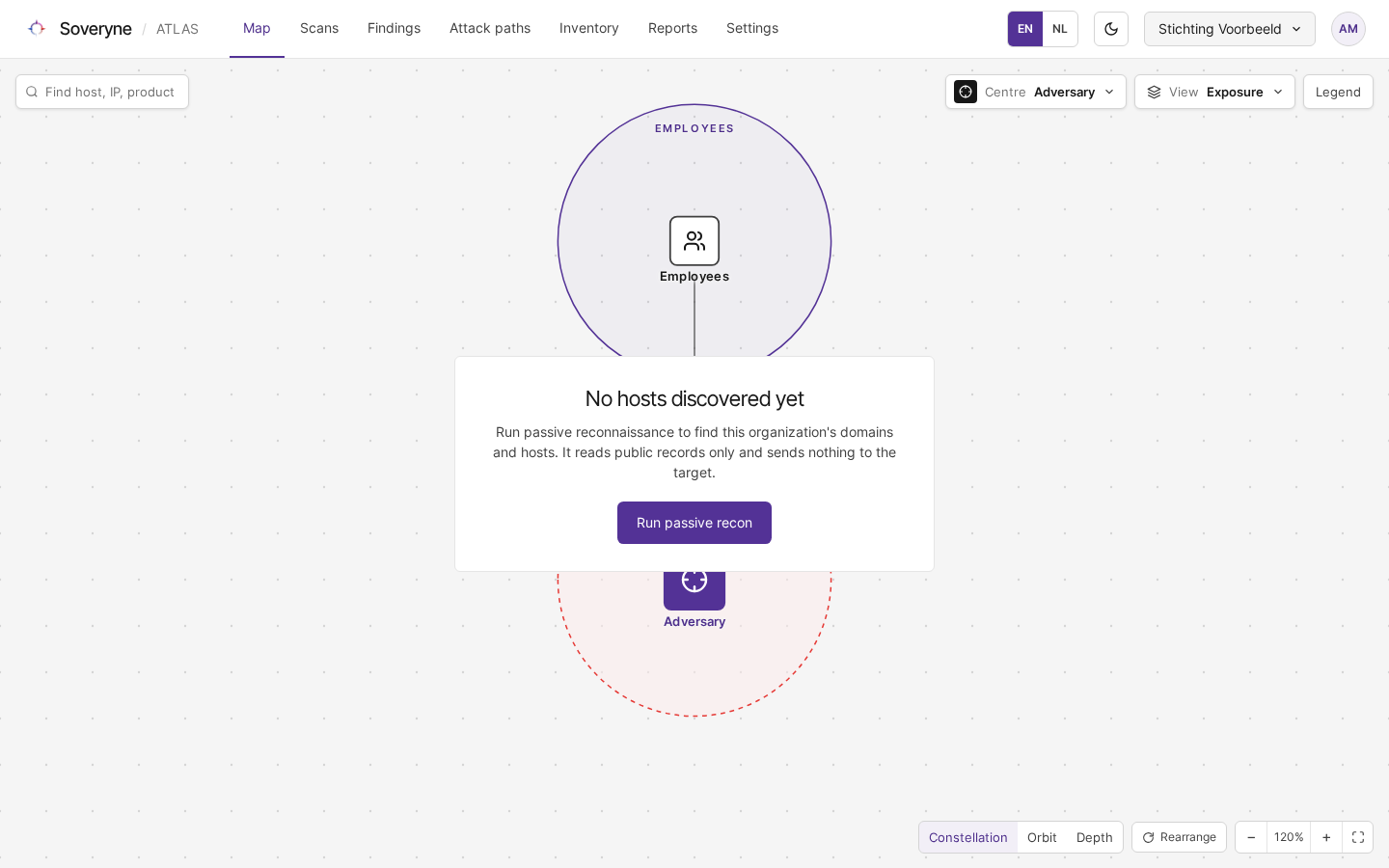Switch language to NL
1389x868 pixels.
point(1060,29)
